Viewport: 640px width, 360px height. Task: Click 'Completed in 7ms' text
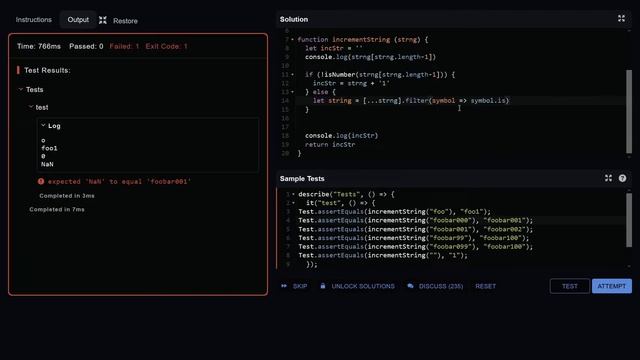pos(57,209)
